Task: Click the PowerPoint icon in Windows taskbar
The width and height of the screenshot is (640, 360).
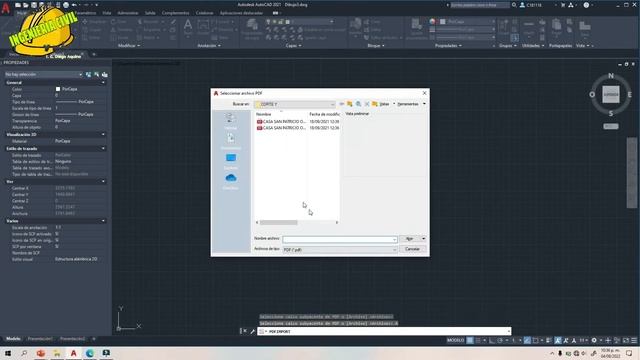Action: point(41,353)
